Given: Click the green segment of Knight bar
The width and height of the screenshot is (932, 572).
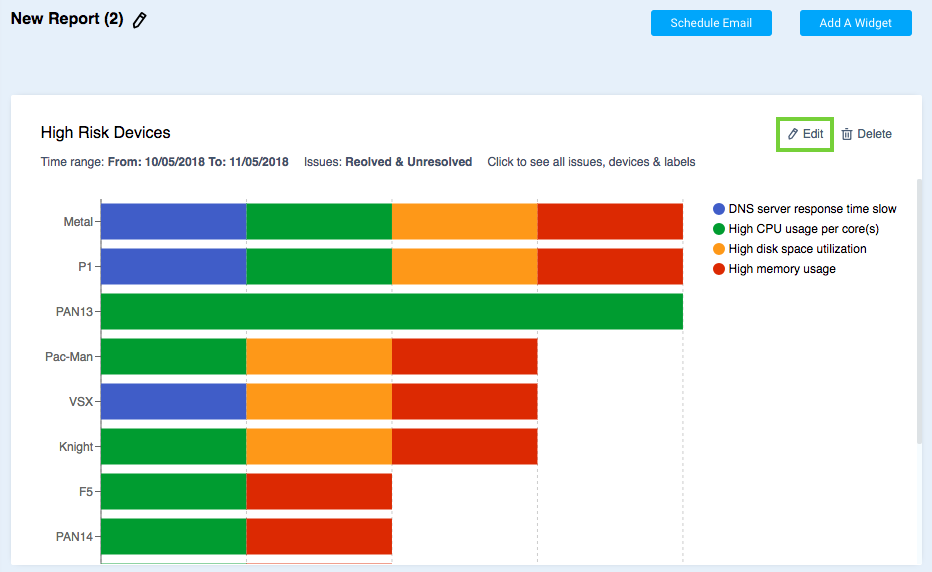Looking at the screenshot, I should (x=173, y=446).
